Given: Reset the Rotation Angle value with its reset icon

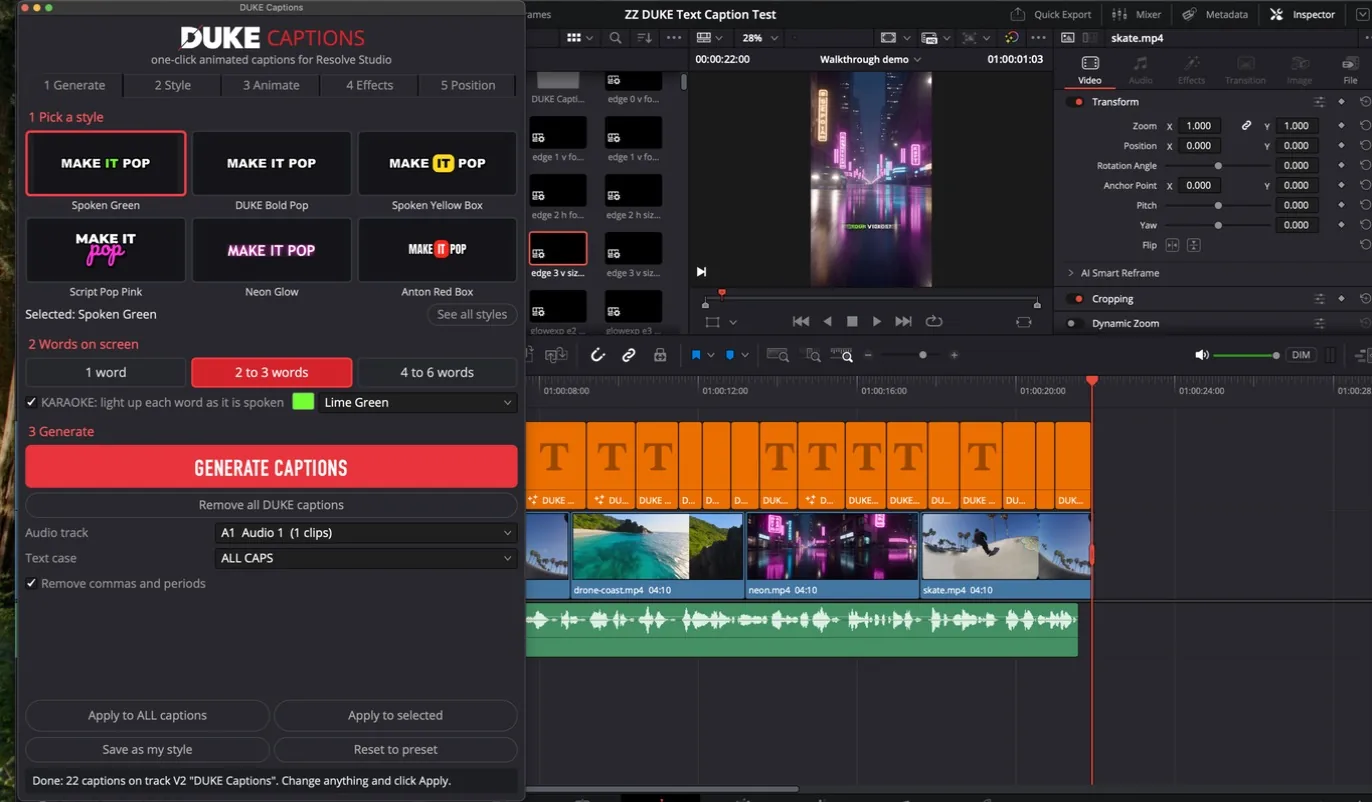Looking at the screenshot, I should click(1365, 165).
